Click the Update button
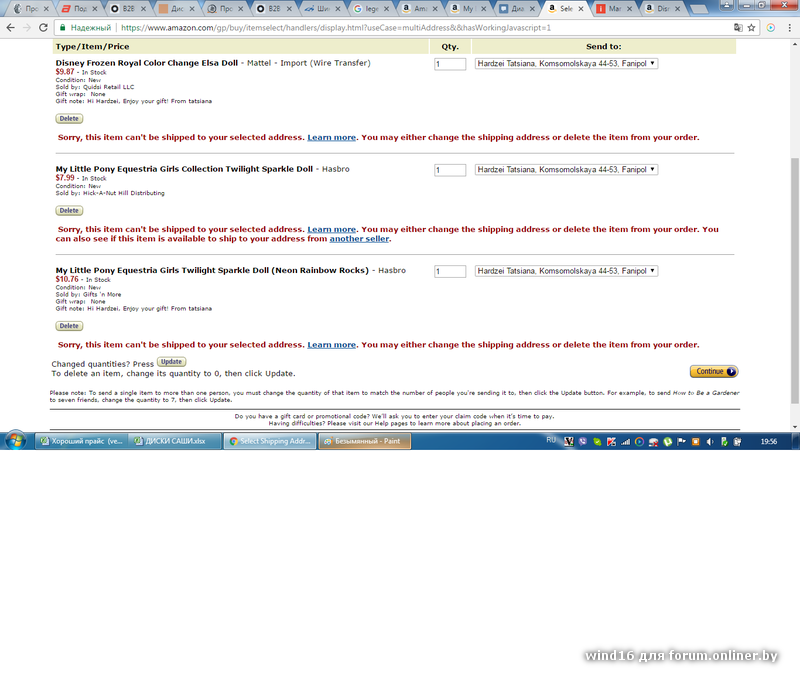 171,362
